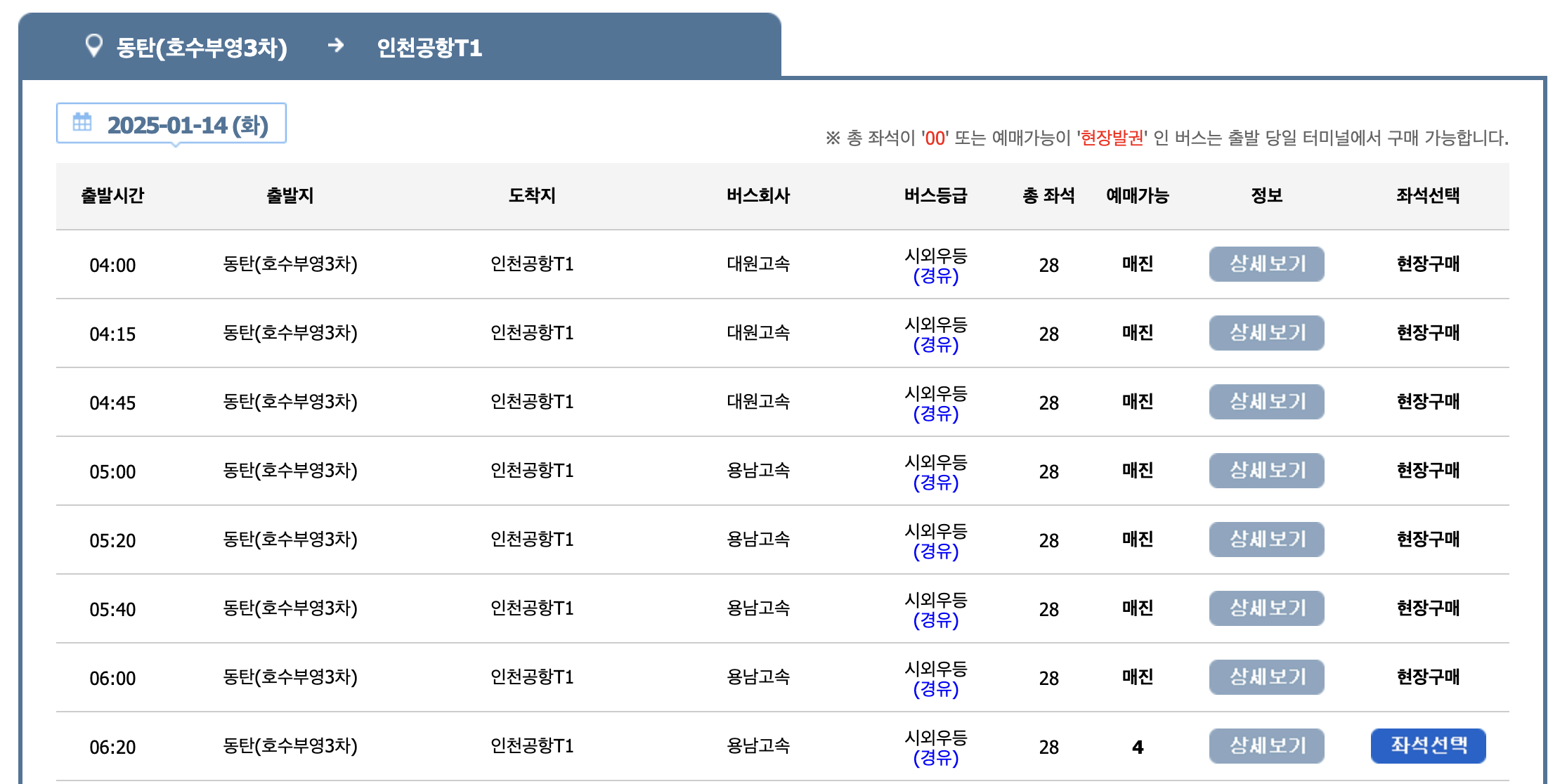Screen dimensions: 1567x784
Task: Open the (경유) link on the 04:15 row
Action: click(x=936, y=345)
